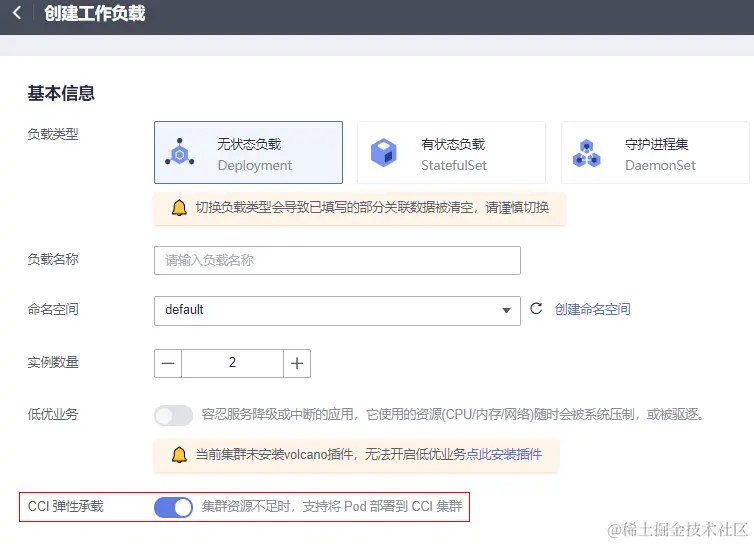The width and height of the screenshot is (754, 544).
Task: Click the StatefulSet cube icon
Action: (x=384, y=153)
